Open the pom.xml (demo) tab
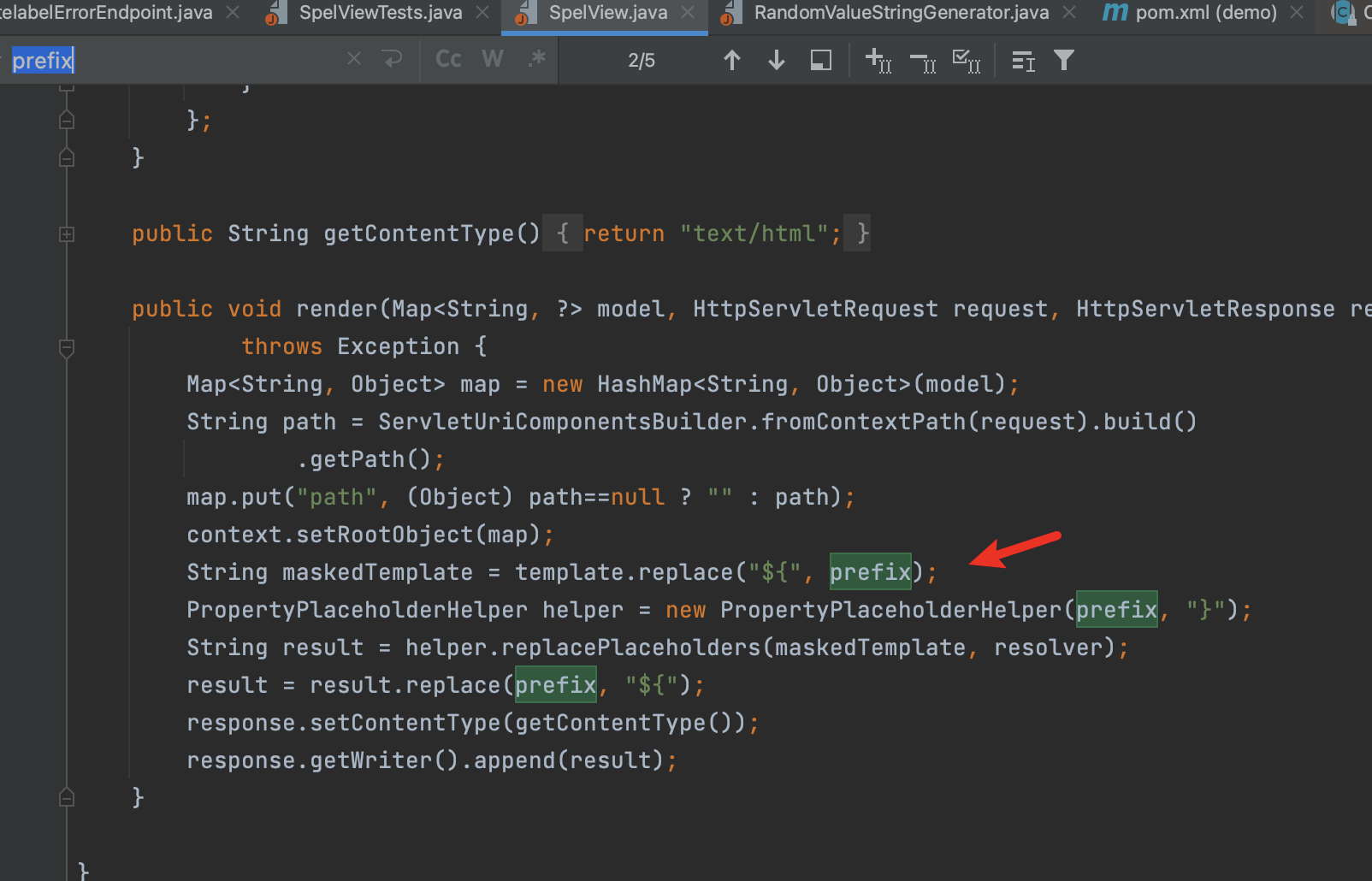This screenshot has width=1372, height=881. tap(1206, 13)
